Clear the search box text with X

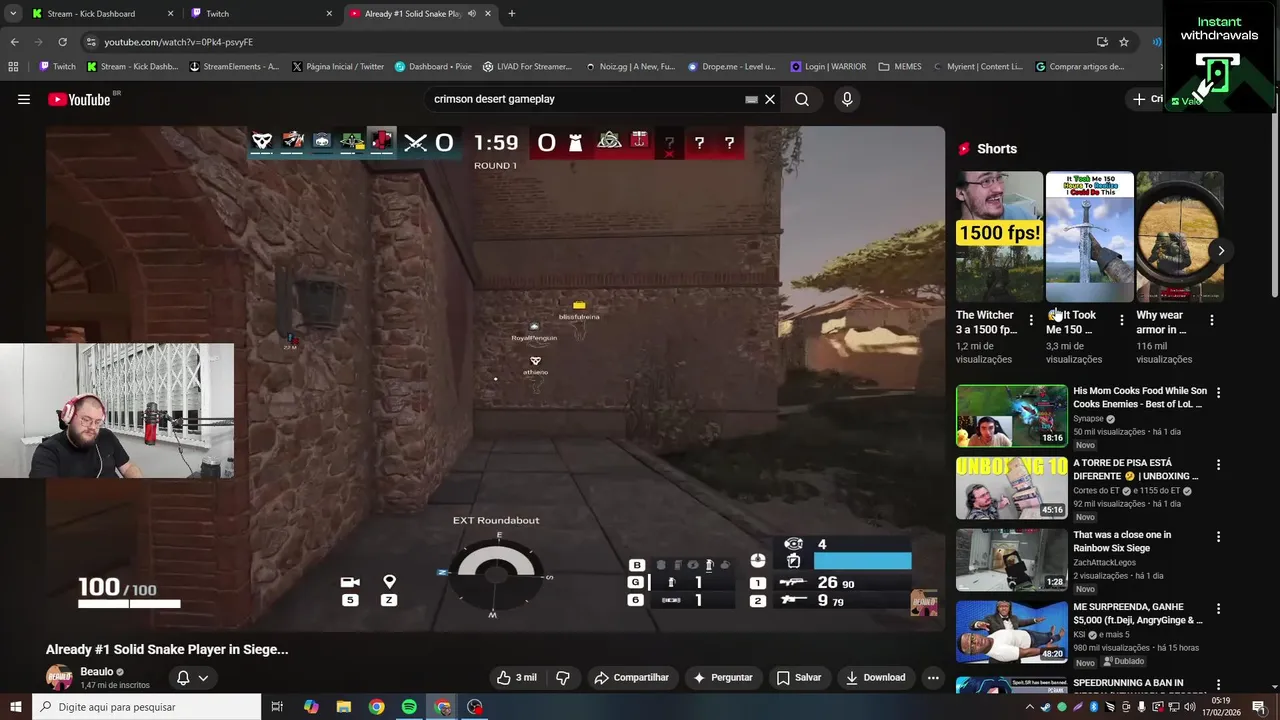click(x=770, y=99)
